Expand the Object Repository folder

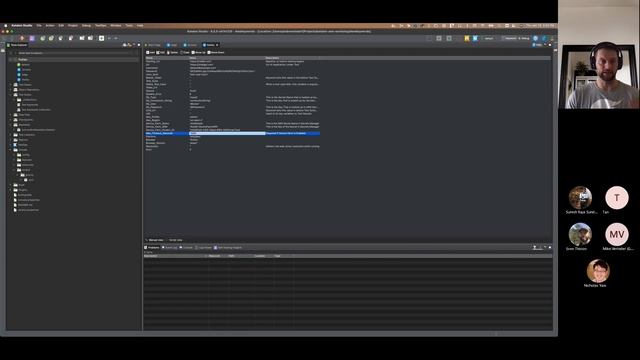(x=11, y=89)
